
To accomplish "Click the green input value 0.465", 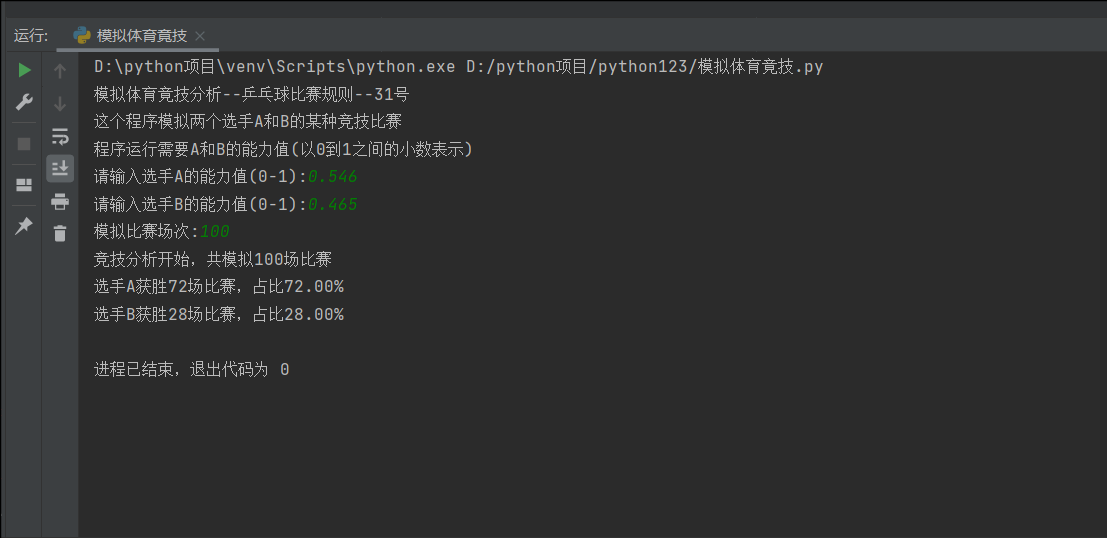I will 333,205.
